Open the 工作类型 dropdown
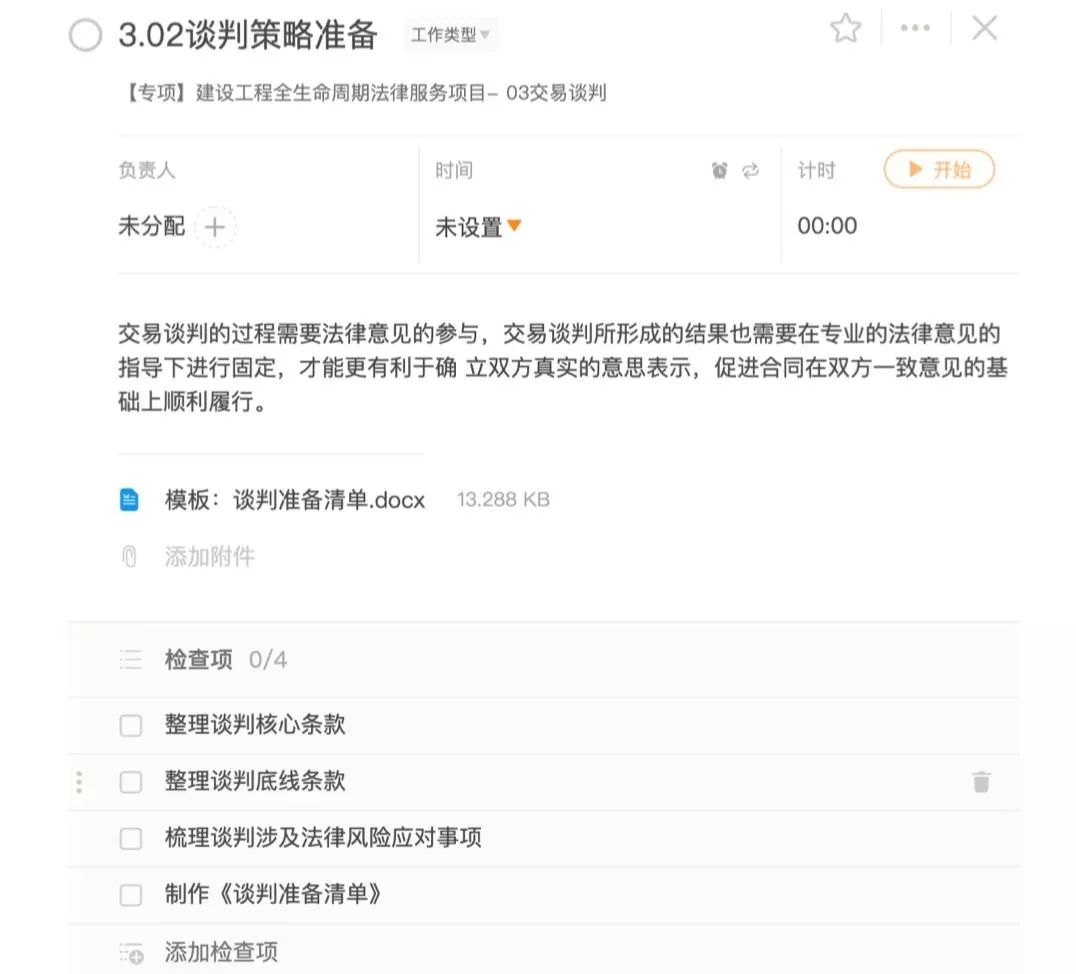 tap(450, 34)
